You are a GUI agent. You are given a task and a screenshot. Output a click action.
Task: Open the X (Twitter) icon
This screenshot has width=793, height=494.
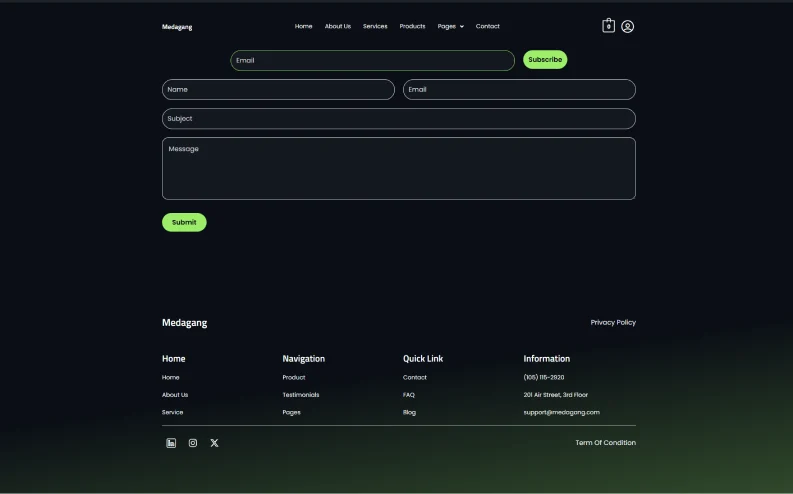214,443
